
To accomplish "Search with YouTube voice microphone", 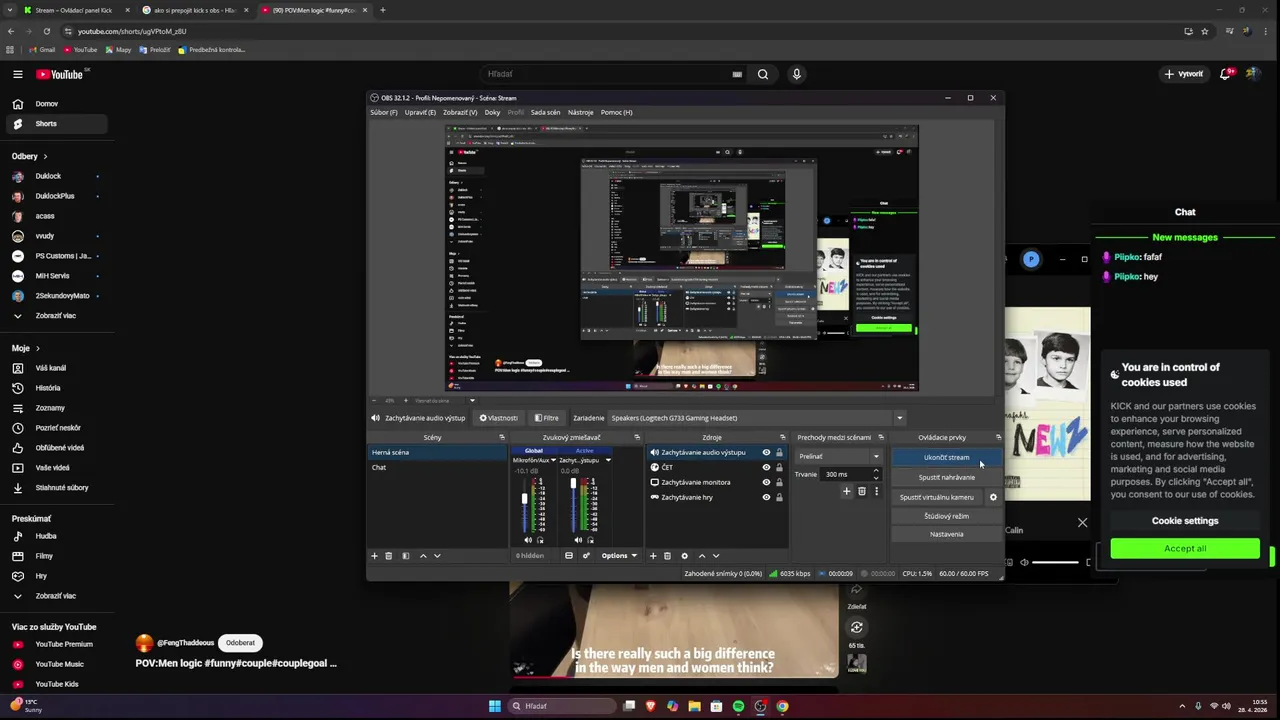I will click(x=797, y=74).
